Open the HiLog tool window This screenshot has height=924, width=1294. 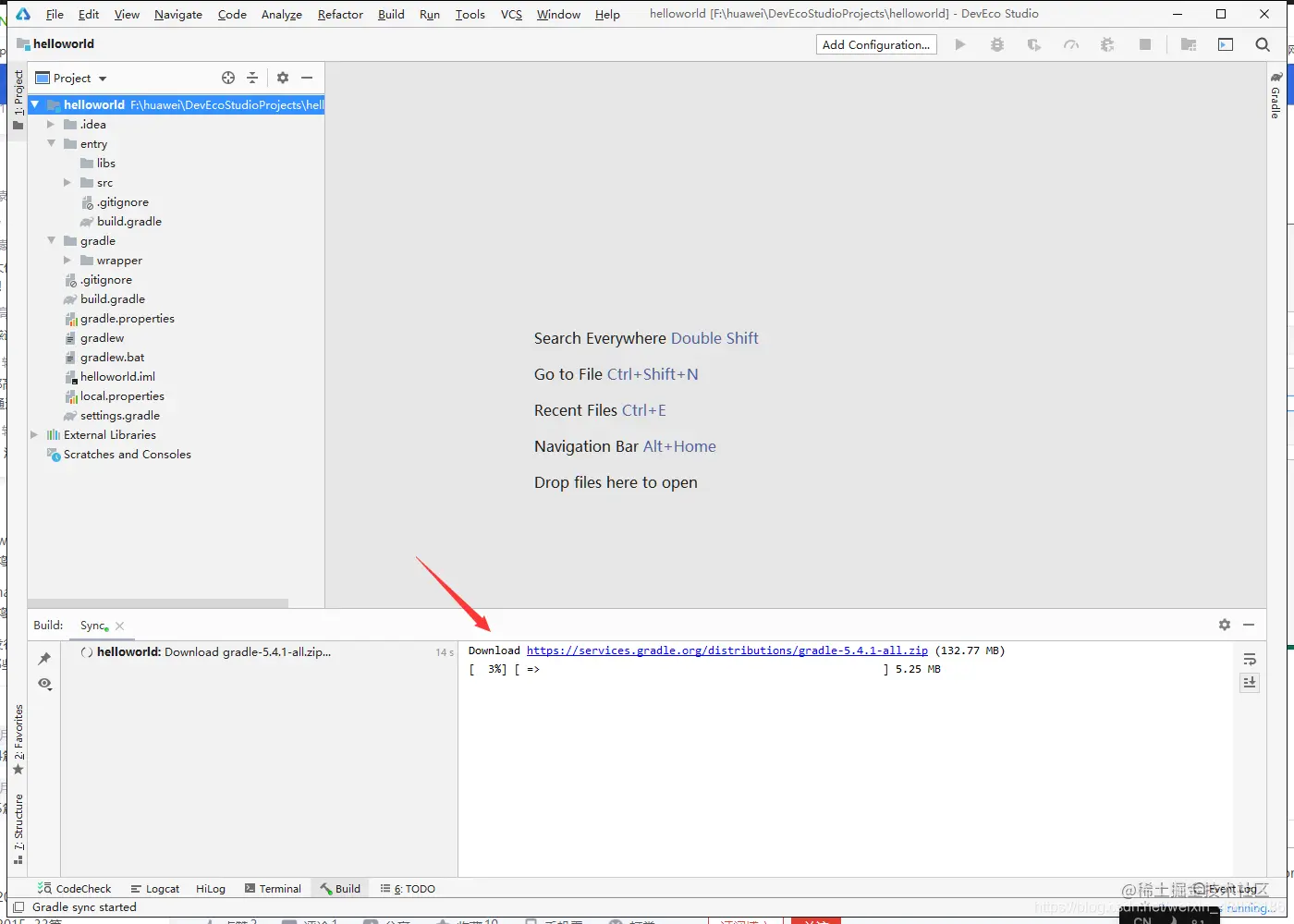click(211, 888)
